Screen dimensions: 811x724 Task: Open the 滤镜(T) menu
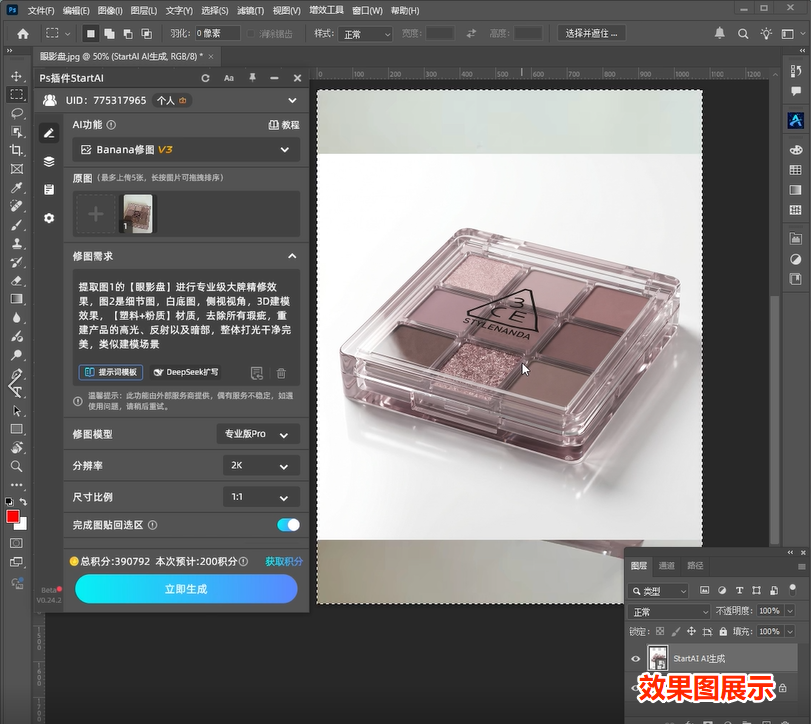coord(251,10)
